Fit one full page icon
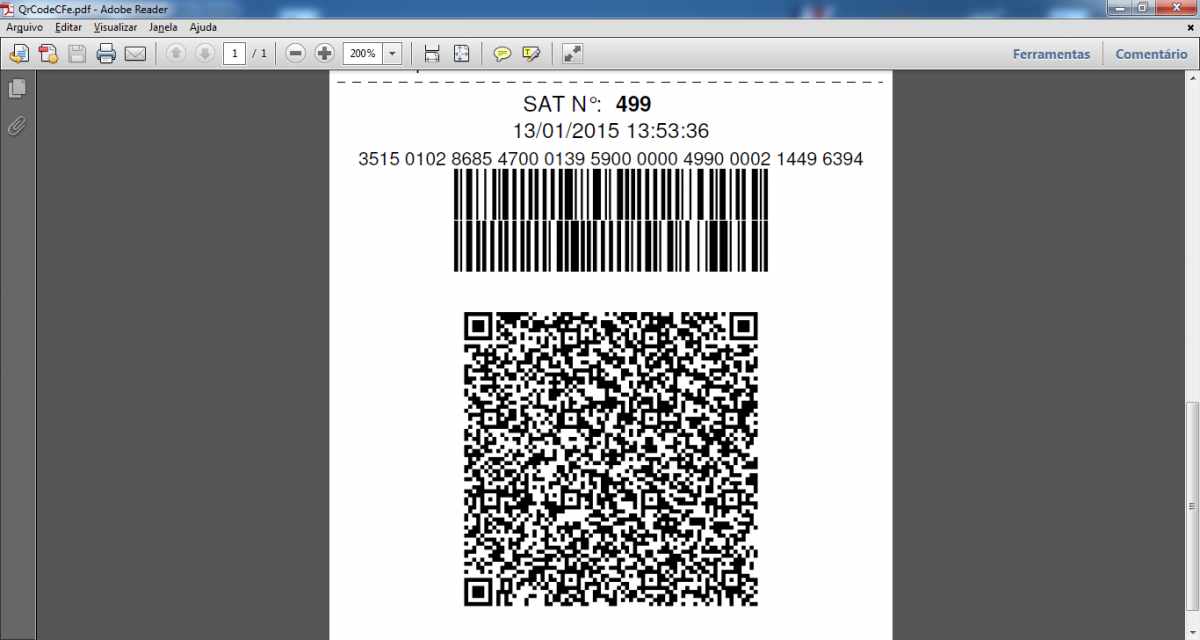 [461, 54]
